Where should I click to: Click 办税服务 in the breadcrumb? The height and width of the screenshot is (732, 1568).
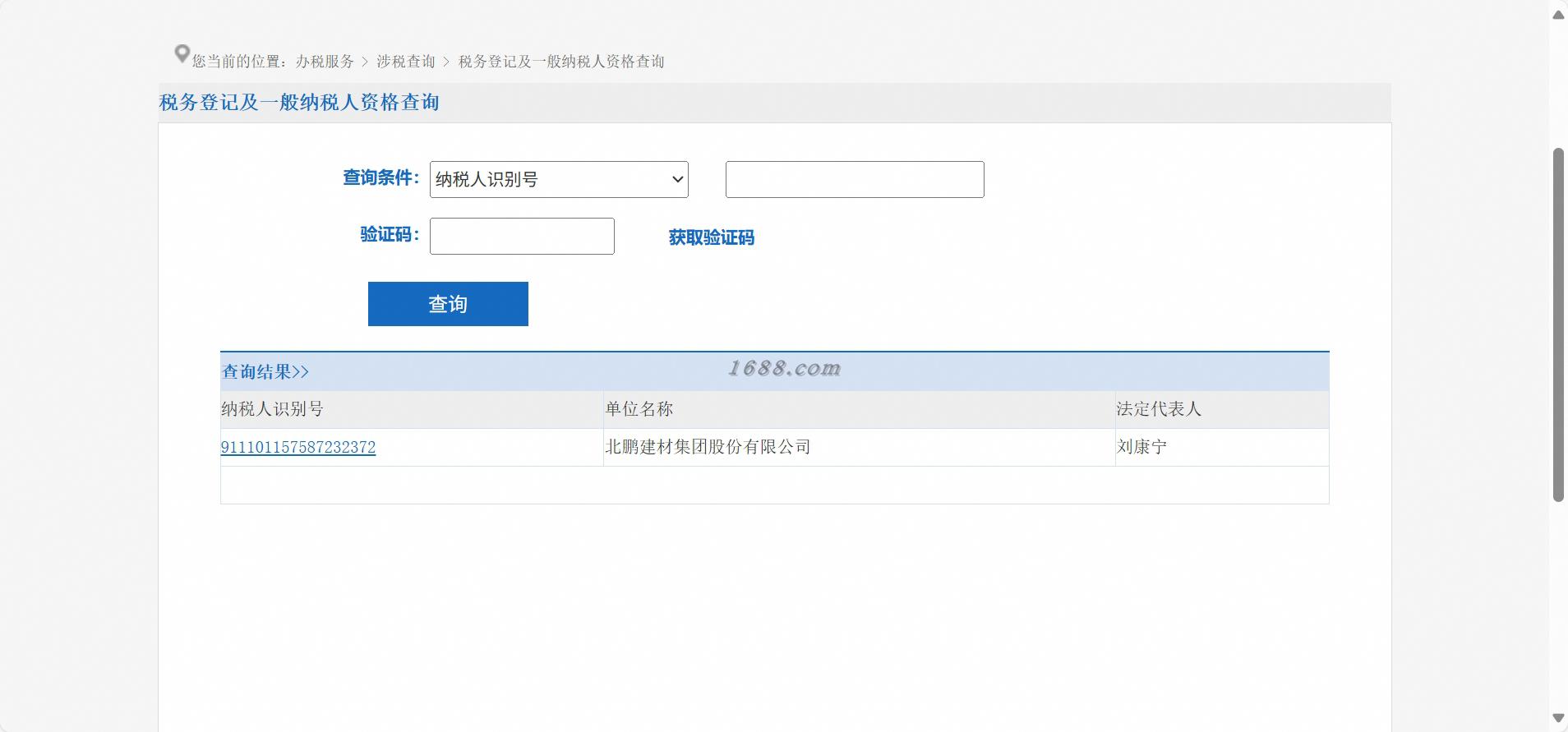click(325, 62)
